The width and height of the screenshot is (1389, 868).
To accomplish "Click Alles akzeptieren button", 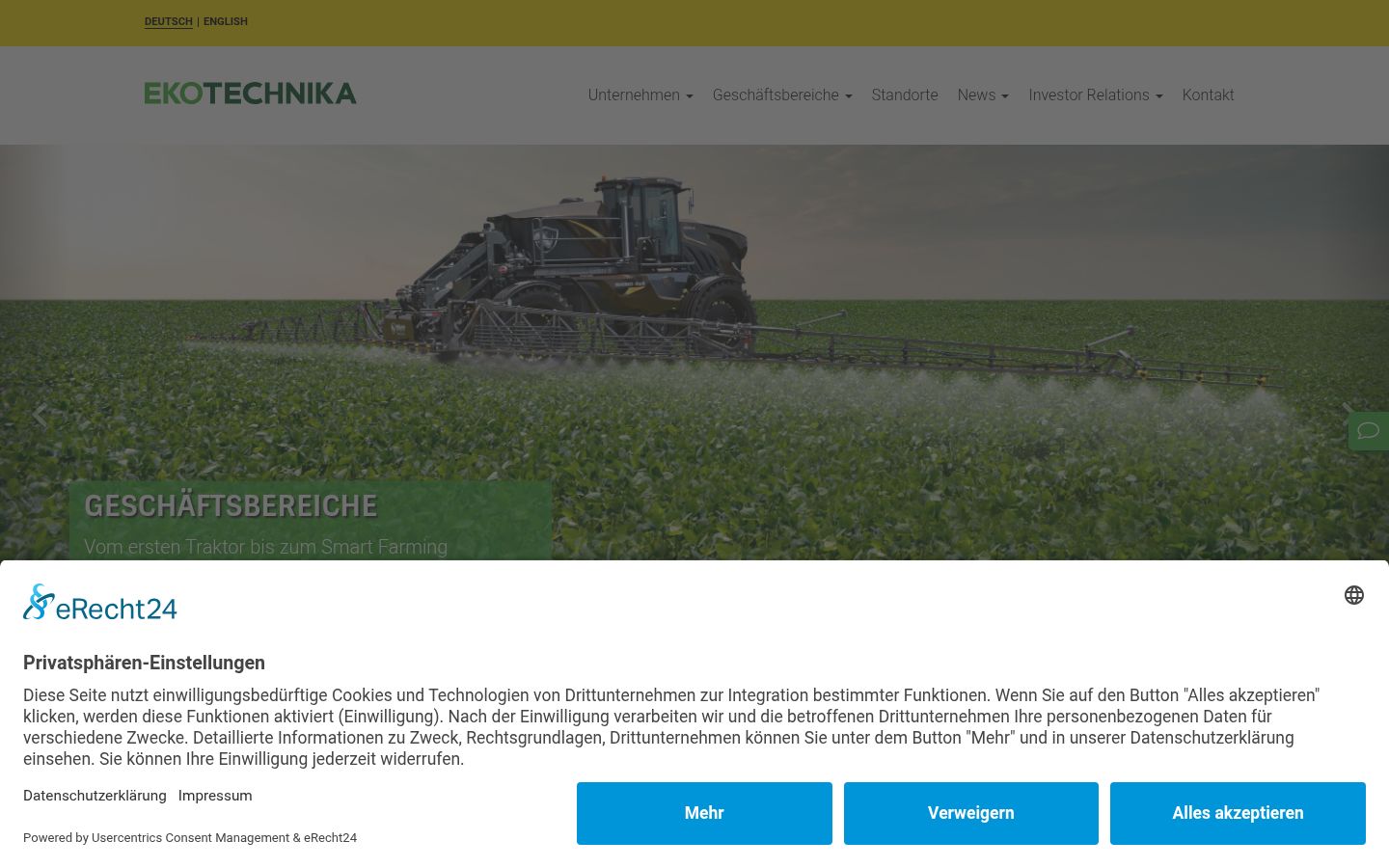I will [x=1238, y=813].
